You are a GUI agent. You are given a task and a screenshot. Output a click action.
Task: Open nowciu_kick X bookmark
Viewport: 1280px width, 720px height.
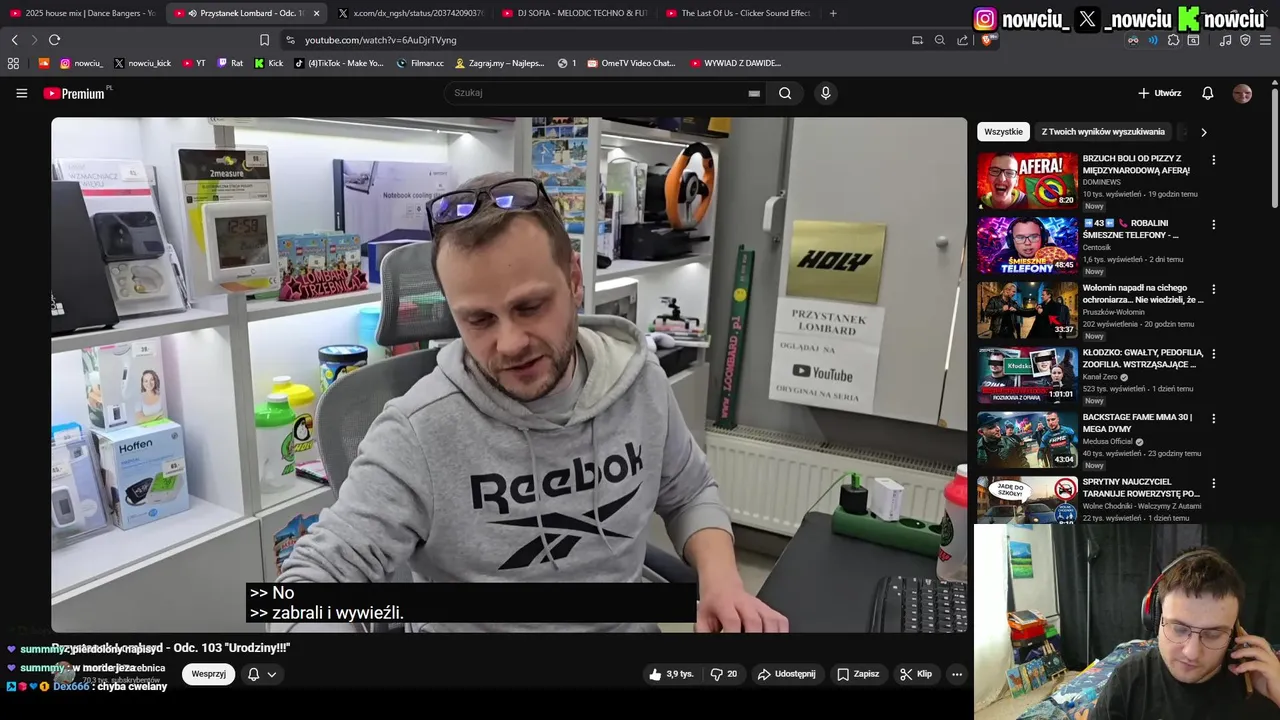(142, 63)
